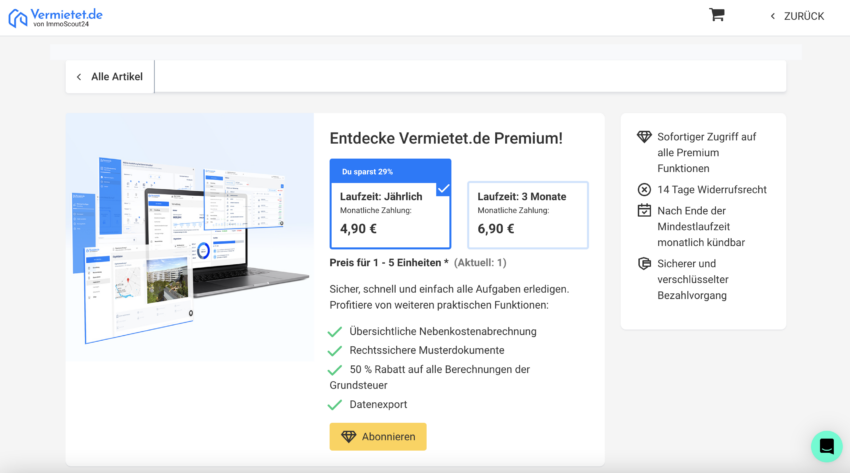
Task: Click the Entdecke Vermietet.de Premium! heading
Action: pos(446,138)
